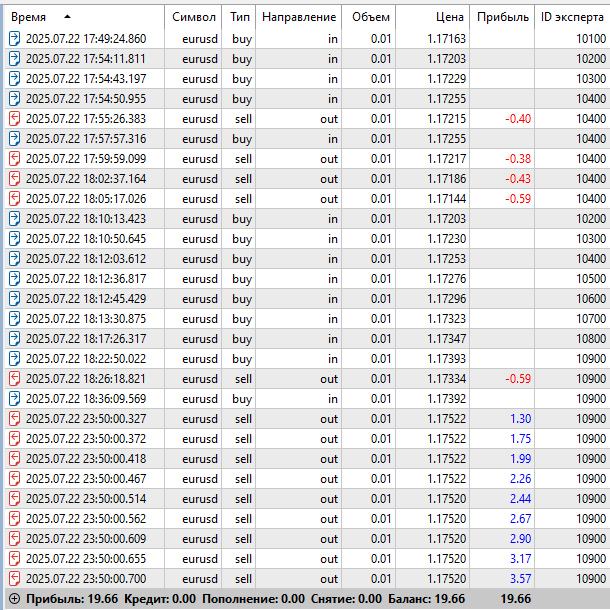This screenshot has width=610, height=610.
Task: Click deal-out icon at 23:50:00.700
Action: click(14, 578)
